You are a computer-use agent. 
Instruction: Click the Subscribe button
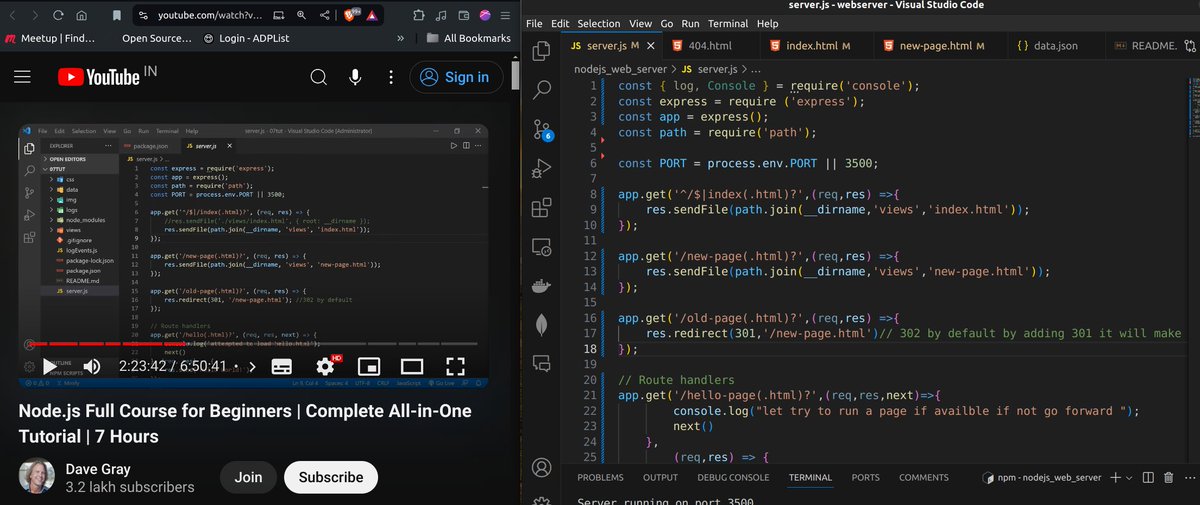pos(331,477)
